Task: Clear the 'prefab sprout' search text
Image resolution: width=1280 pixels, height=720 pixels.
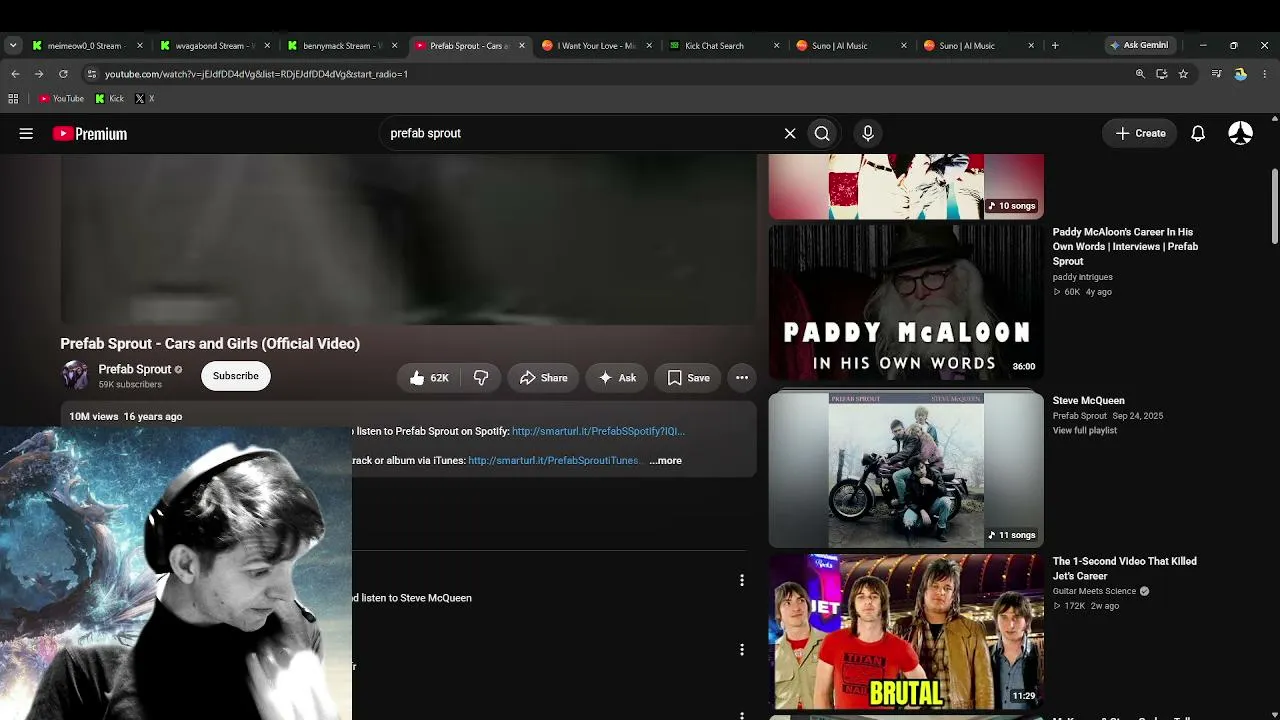Action: 790,133
